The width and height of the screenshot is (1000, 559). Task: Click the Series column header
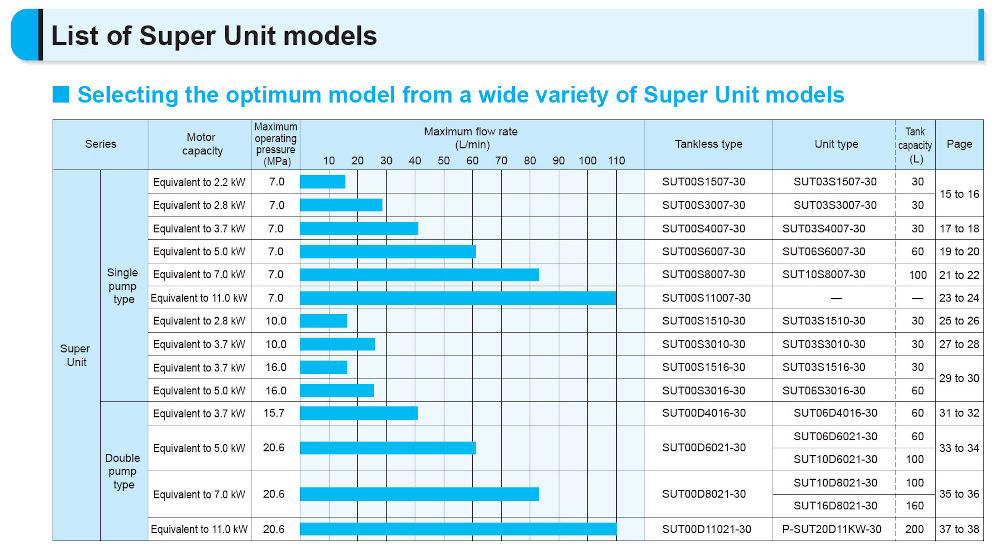click(100, 144)
